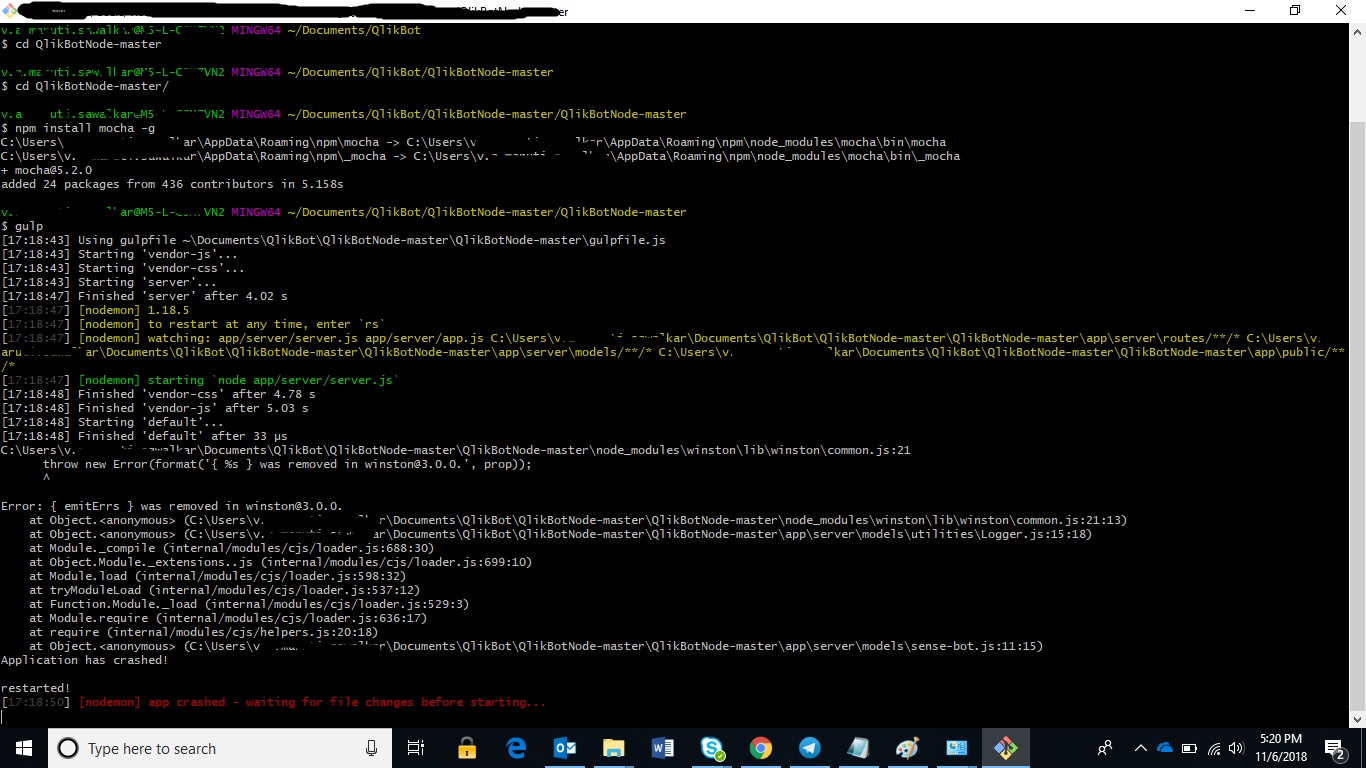Viewport: 1366px width, 768px height.
Task: Click the Cortana search circle icon
Action: coord(68,748)
